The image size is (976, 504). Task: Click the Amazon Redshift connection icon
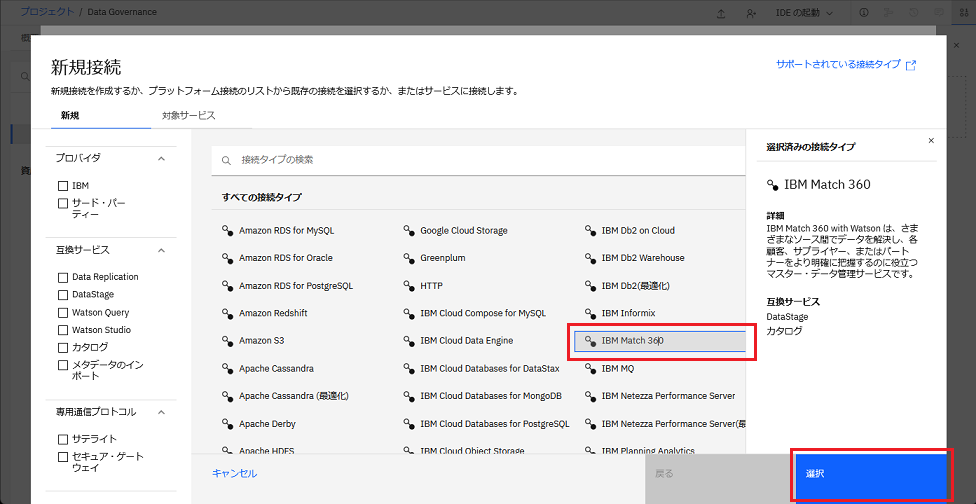tap(227, 313)
